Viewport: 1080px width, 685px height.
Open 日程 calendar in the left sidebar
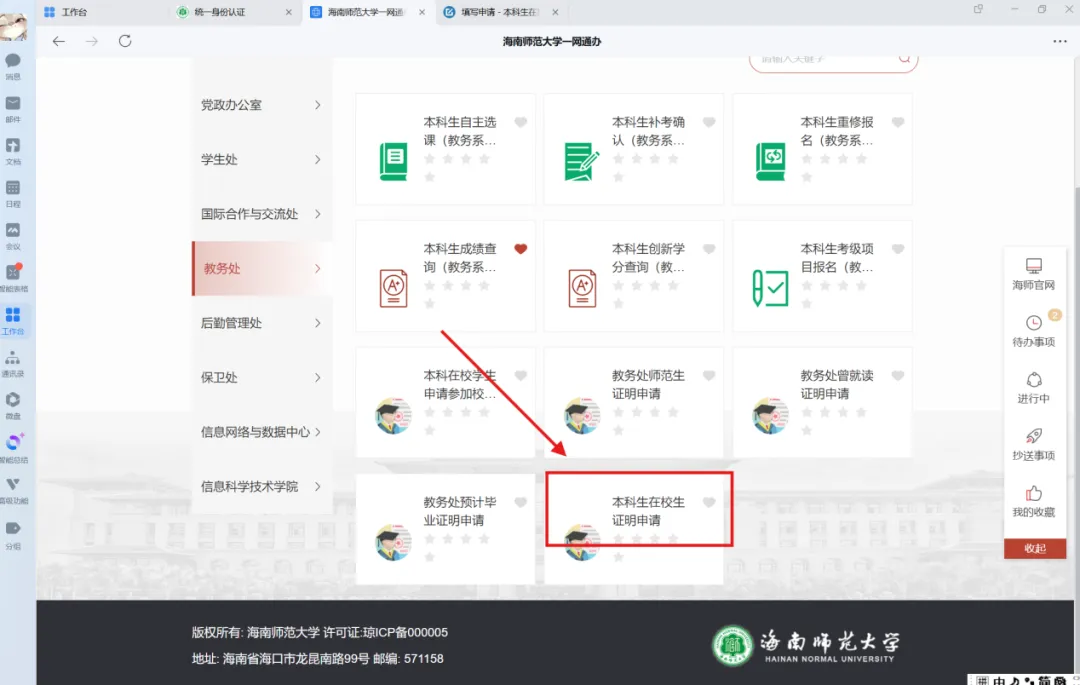click(12, 193)
